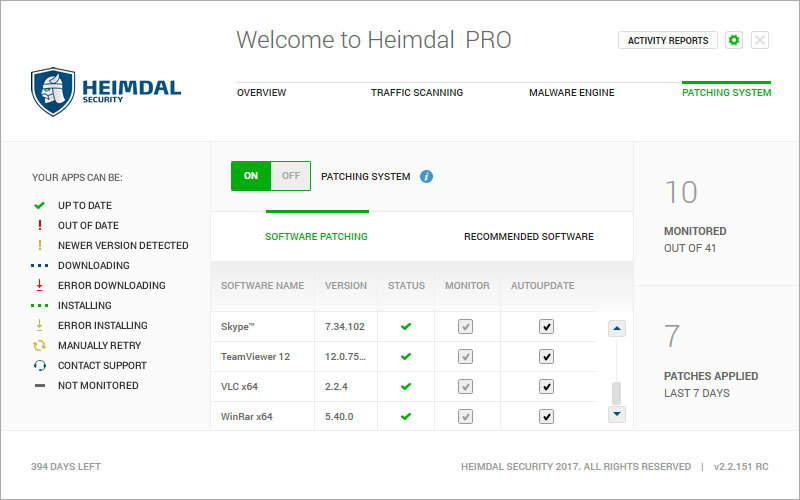Click VLC version 2.2.4
800x500 pixels.
point(336,387)
